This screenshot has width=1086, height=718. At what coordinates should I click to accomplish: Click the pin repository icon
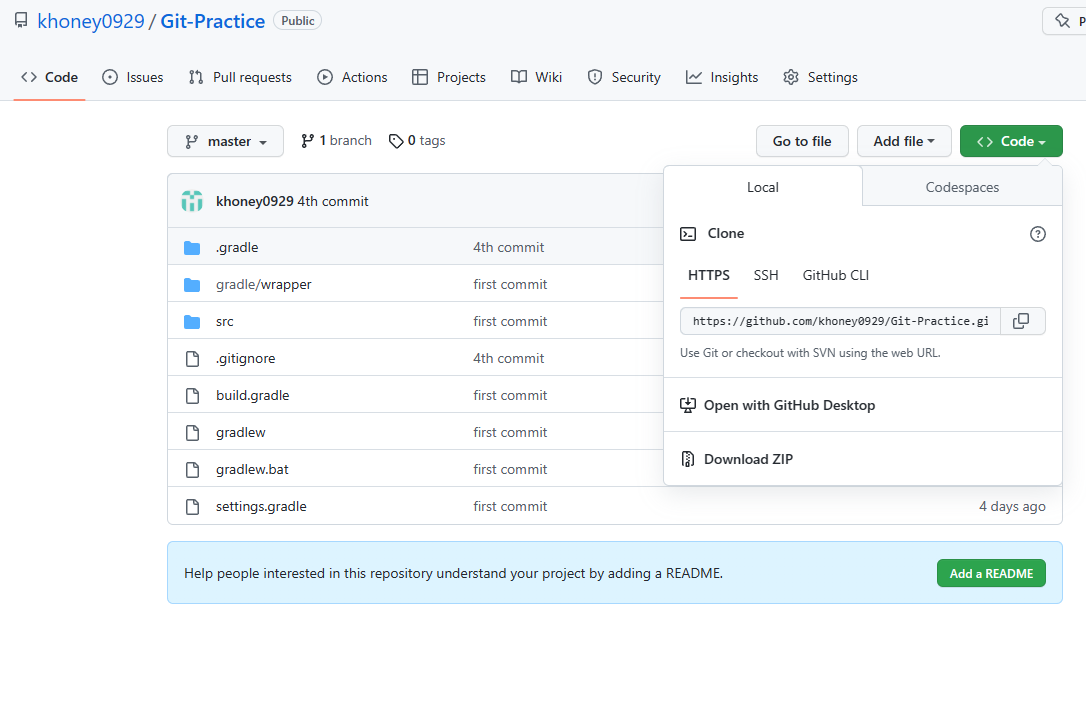pos(1063,19)
